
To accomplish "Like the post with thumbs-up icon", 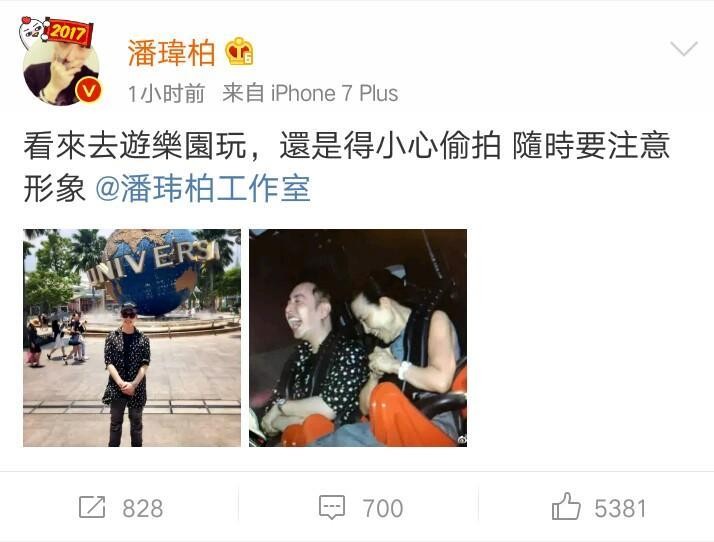I will click(x=566, y=506).
